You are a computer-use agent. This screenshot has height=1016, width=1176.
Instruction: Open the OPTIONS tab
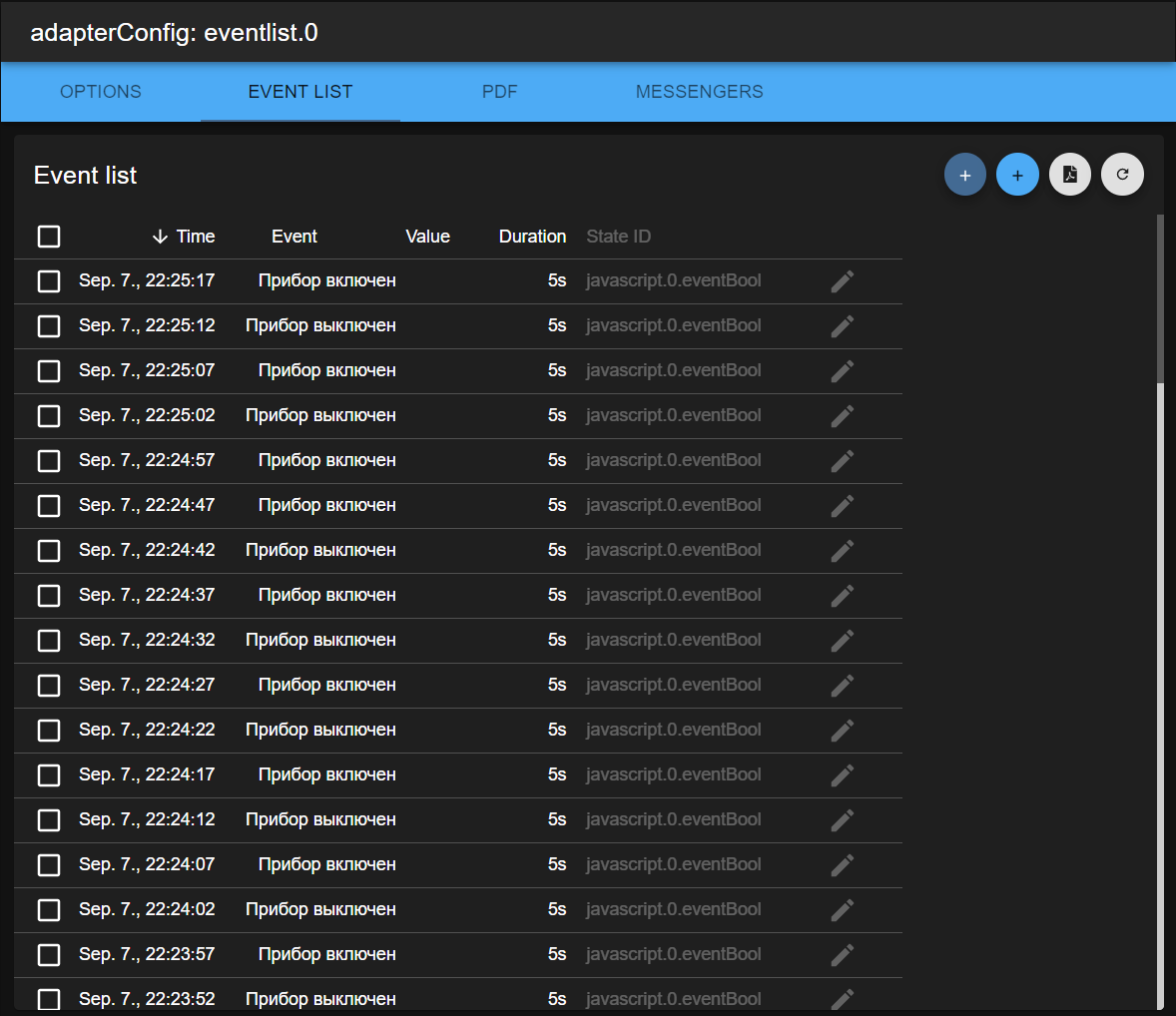click(101, 92)
